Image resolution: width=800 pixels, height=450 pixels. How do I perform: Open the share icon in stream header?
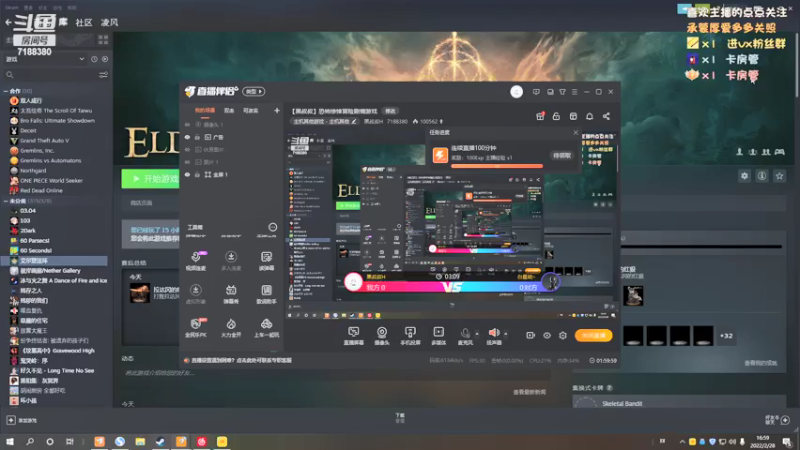coord(606,116)
